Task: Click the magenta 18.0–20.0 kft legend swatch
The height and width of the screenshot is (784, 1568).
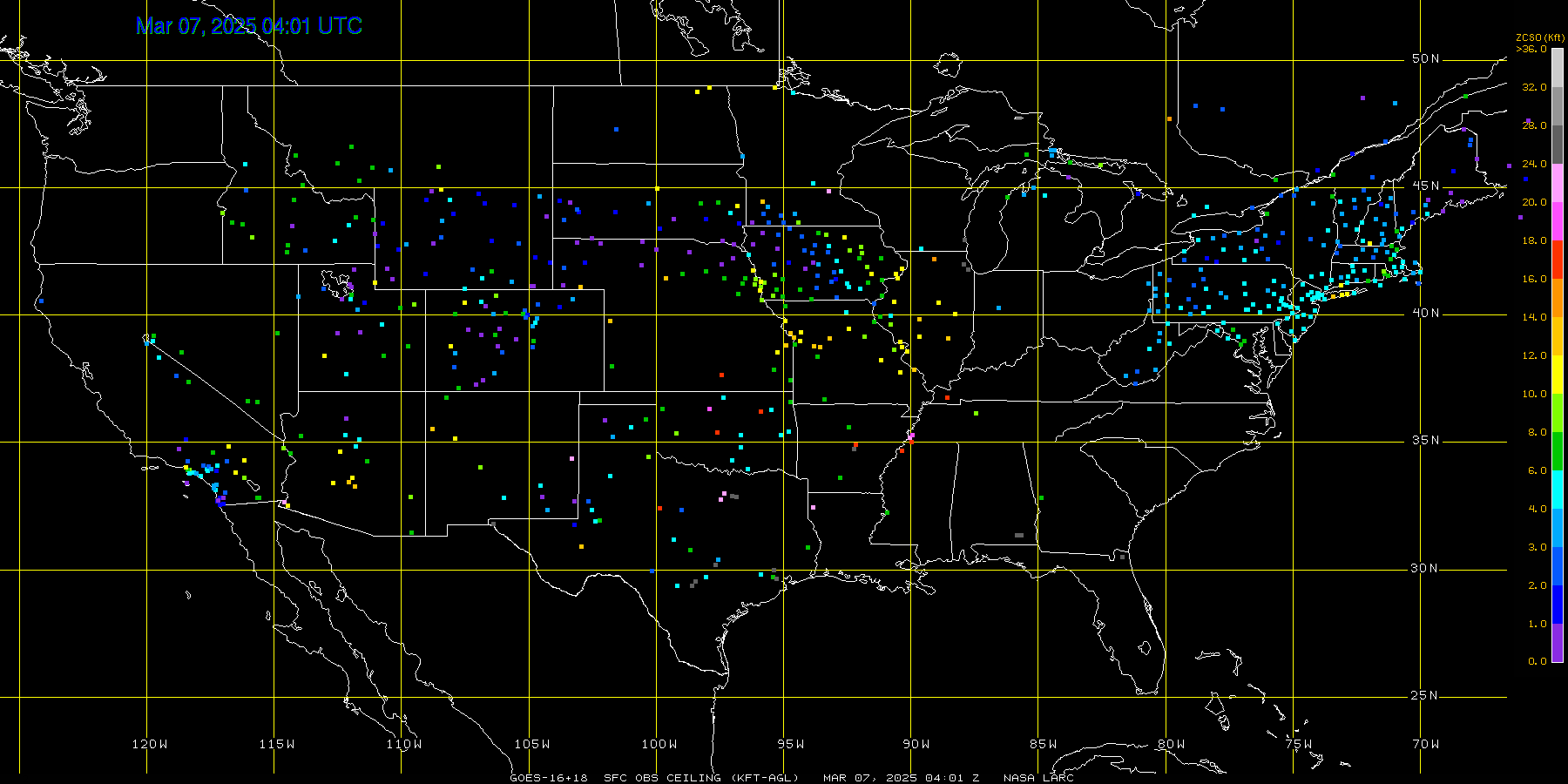Action: pyautogui.click(x=1558, y=221)
